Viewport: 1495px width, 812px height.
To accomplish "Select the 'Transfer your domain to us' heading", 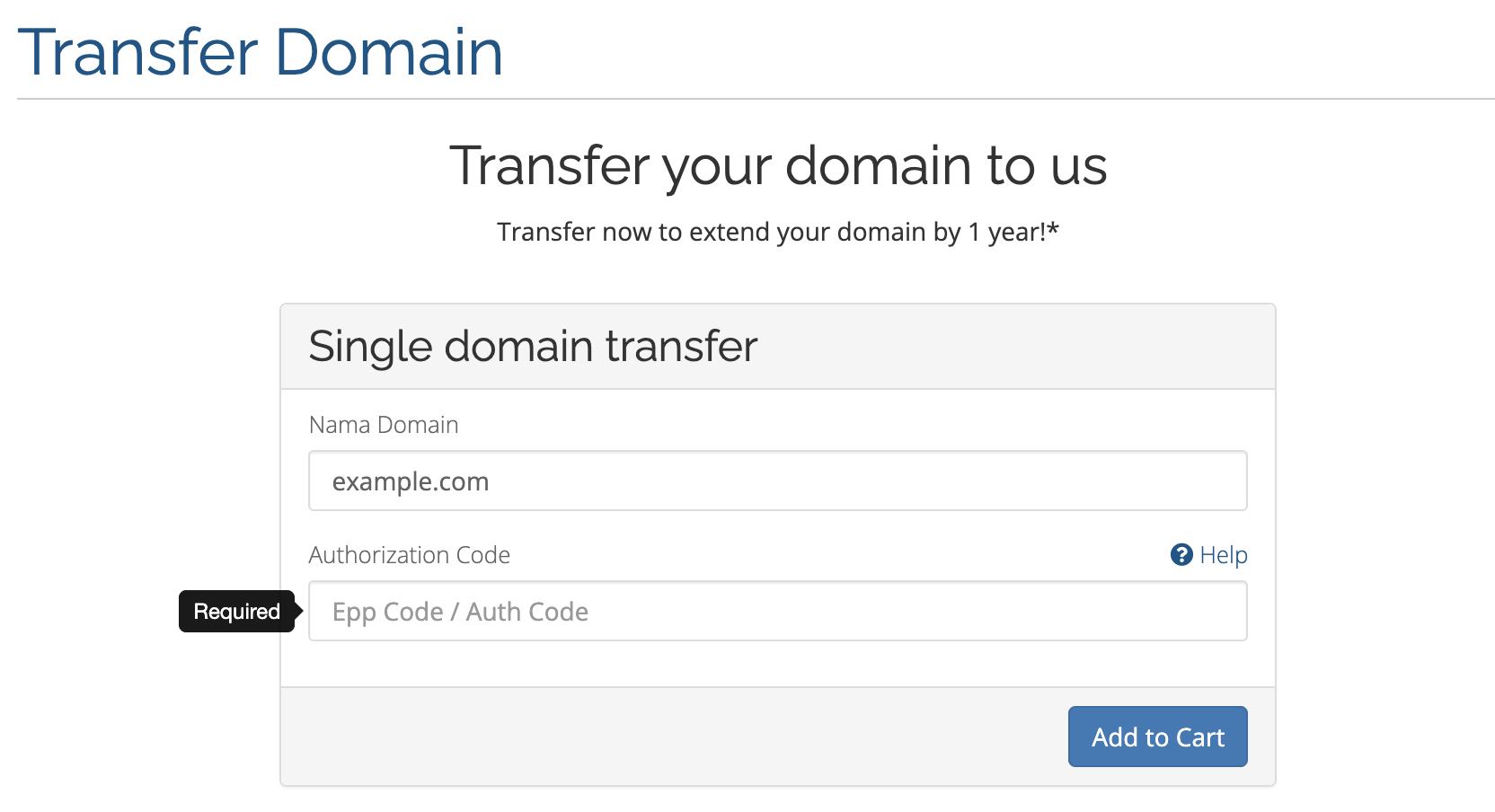I will [x=777, y=166].
